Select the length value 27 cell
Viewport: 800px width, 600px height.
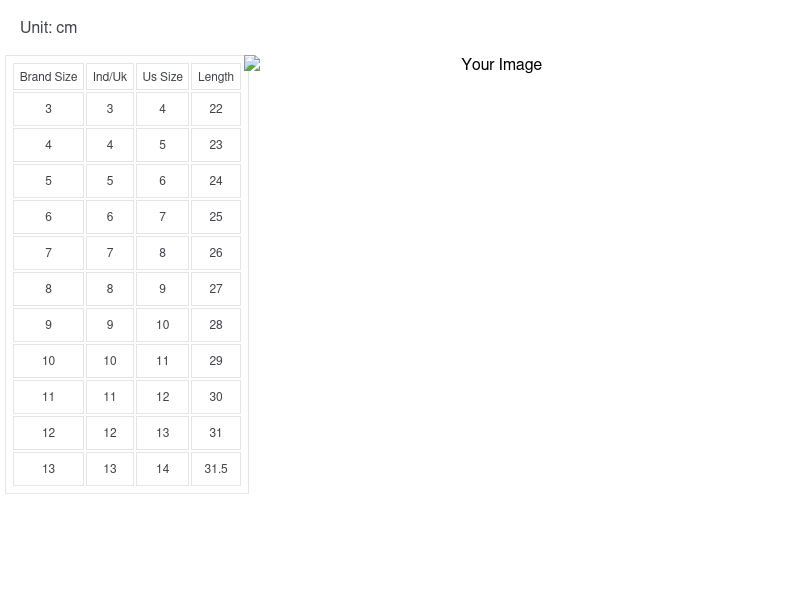point(216,289)
